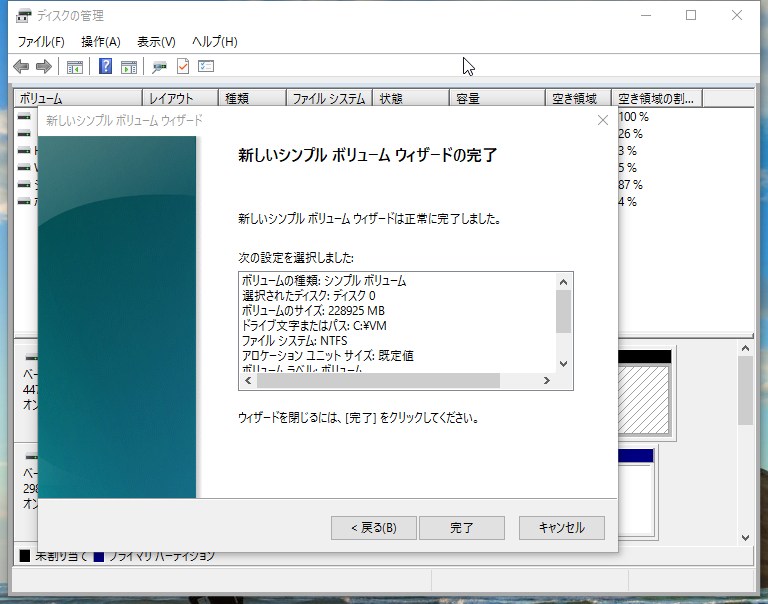Open ファイル(F) menu
The width and height of the screenshot is (768, 604).
pyautogui.click(x=41, y=42)
